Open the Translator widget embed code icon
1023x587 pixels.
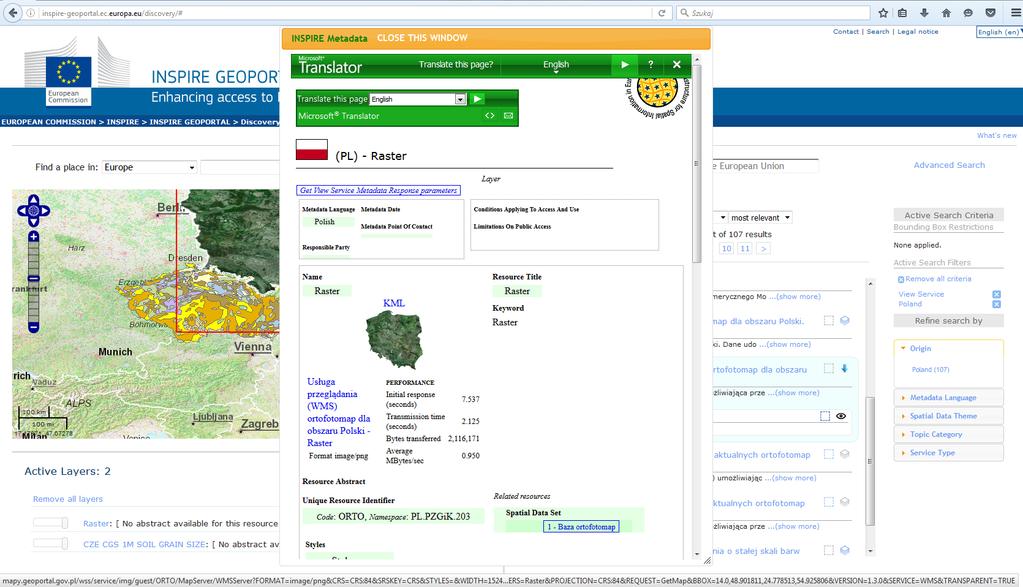[489, 116]
